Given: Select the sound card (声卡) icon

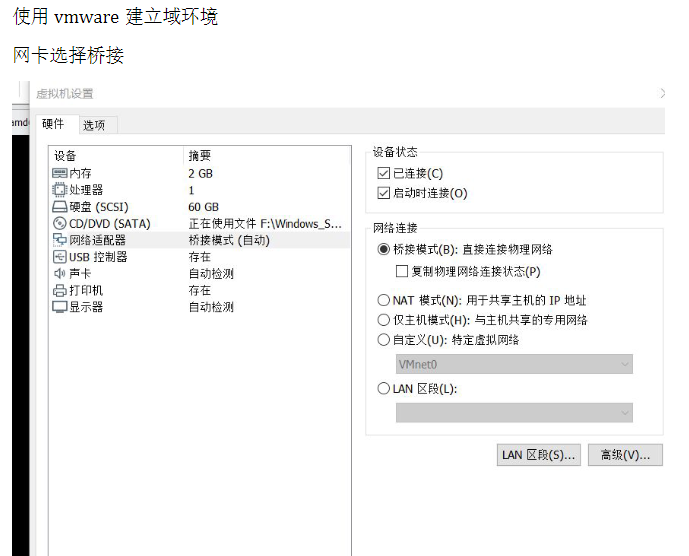Looking at the screenshot, I should click(x=60, y=274).
